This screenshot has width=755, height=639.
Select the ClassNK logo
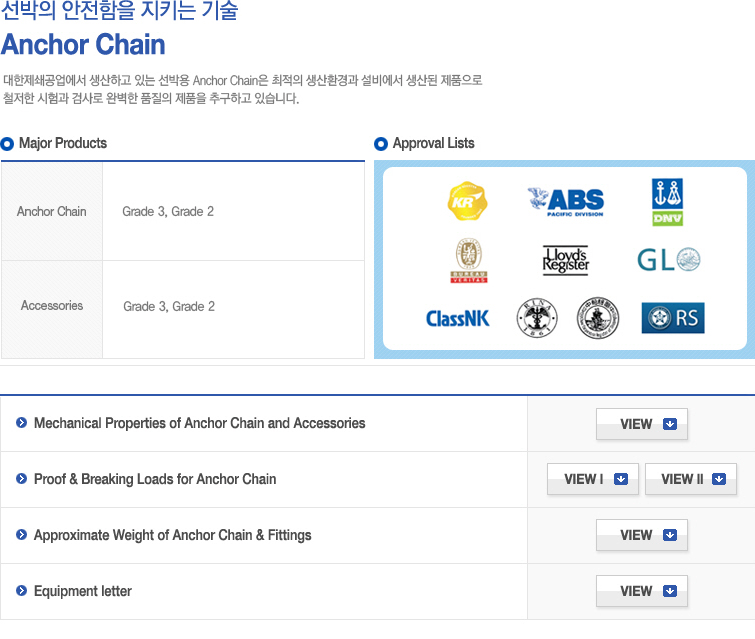pos(457,318)
